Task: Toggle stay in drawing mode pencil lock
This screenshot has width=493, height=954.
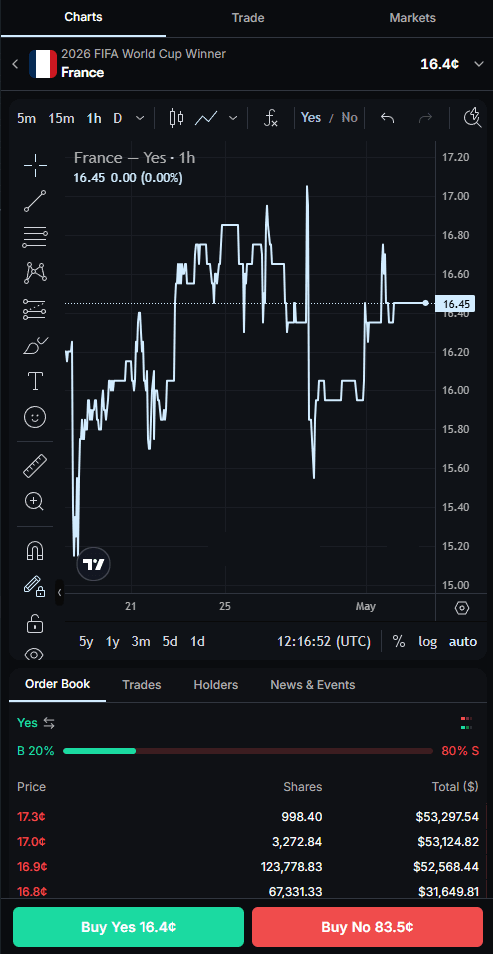Action: (35, 585)
